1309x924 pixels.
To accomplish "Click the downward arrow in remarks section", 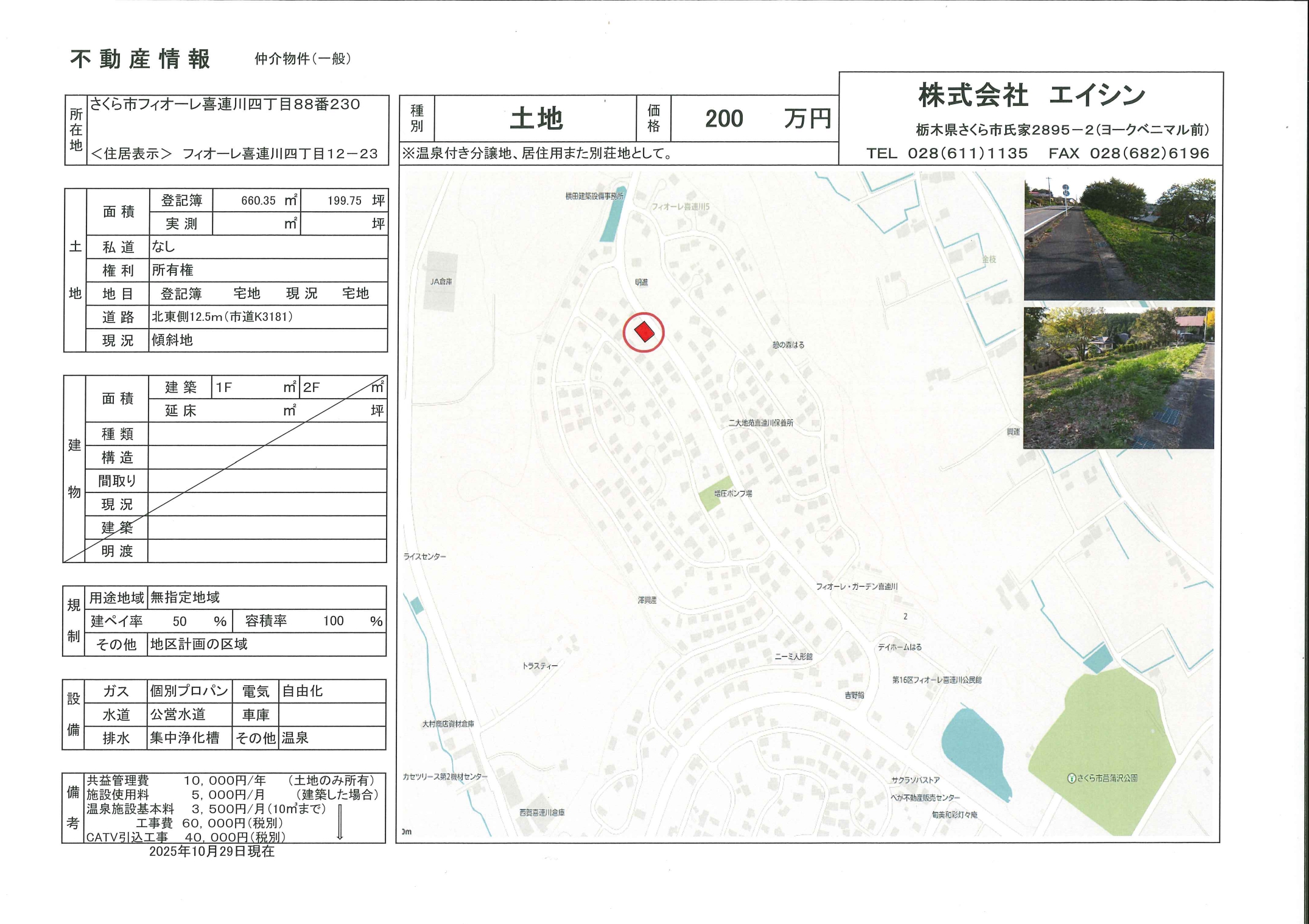I will point(340,822).
